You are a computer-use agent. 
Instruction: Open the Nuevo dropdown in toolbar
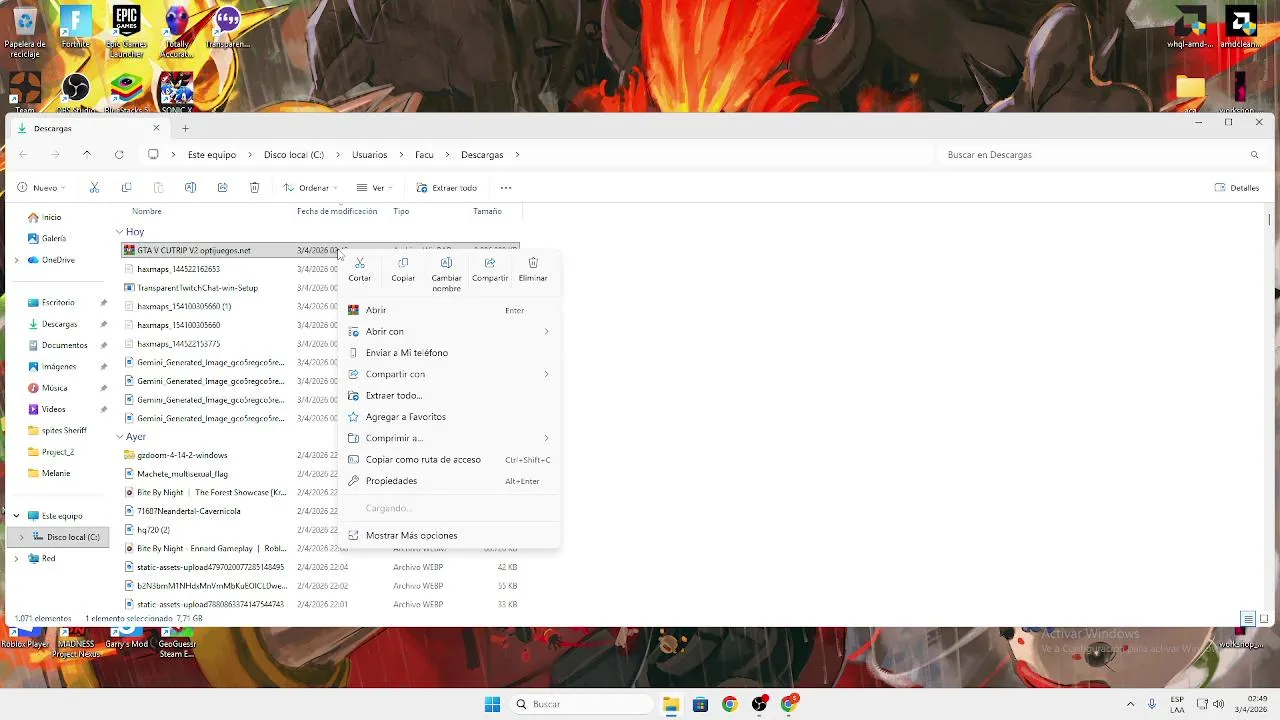[x=41, y=188]
